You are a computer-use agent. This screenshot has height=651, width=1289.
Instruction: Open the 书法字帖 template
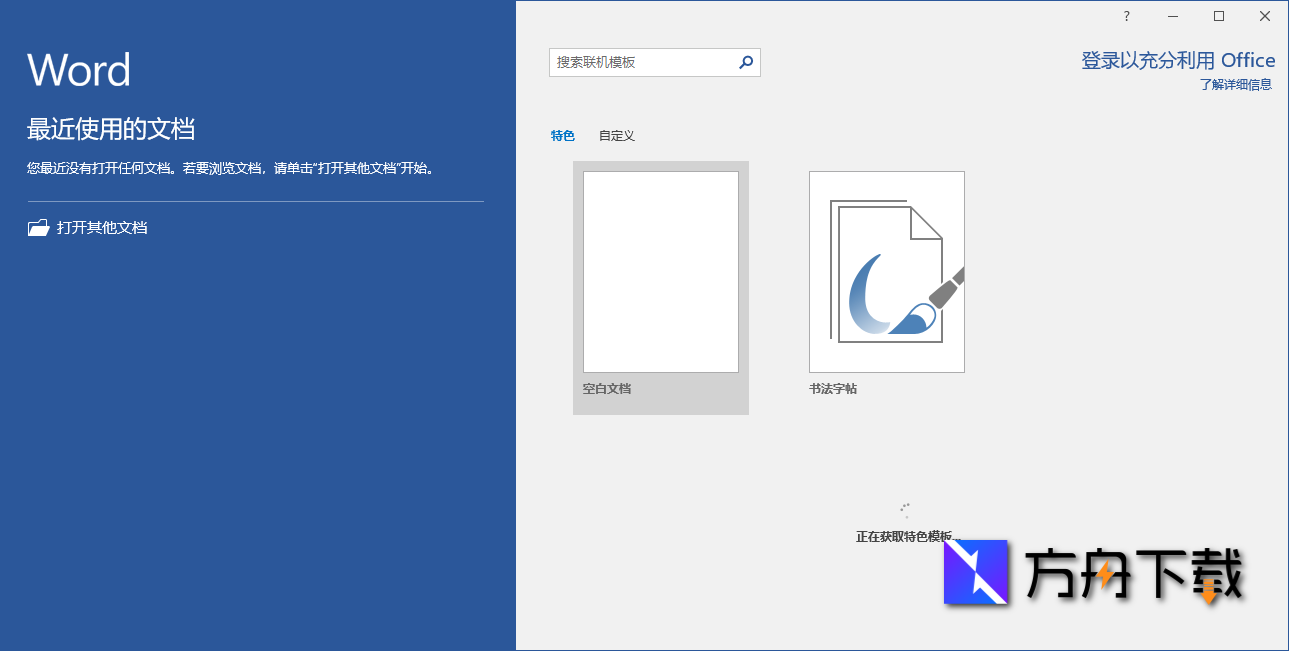pyautogui.click(x=886, y=272)
